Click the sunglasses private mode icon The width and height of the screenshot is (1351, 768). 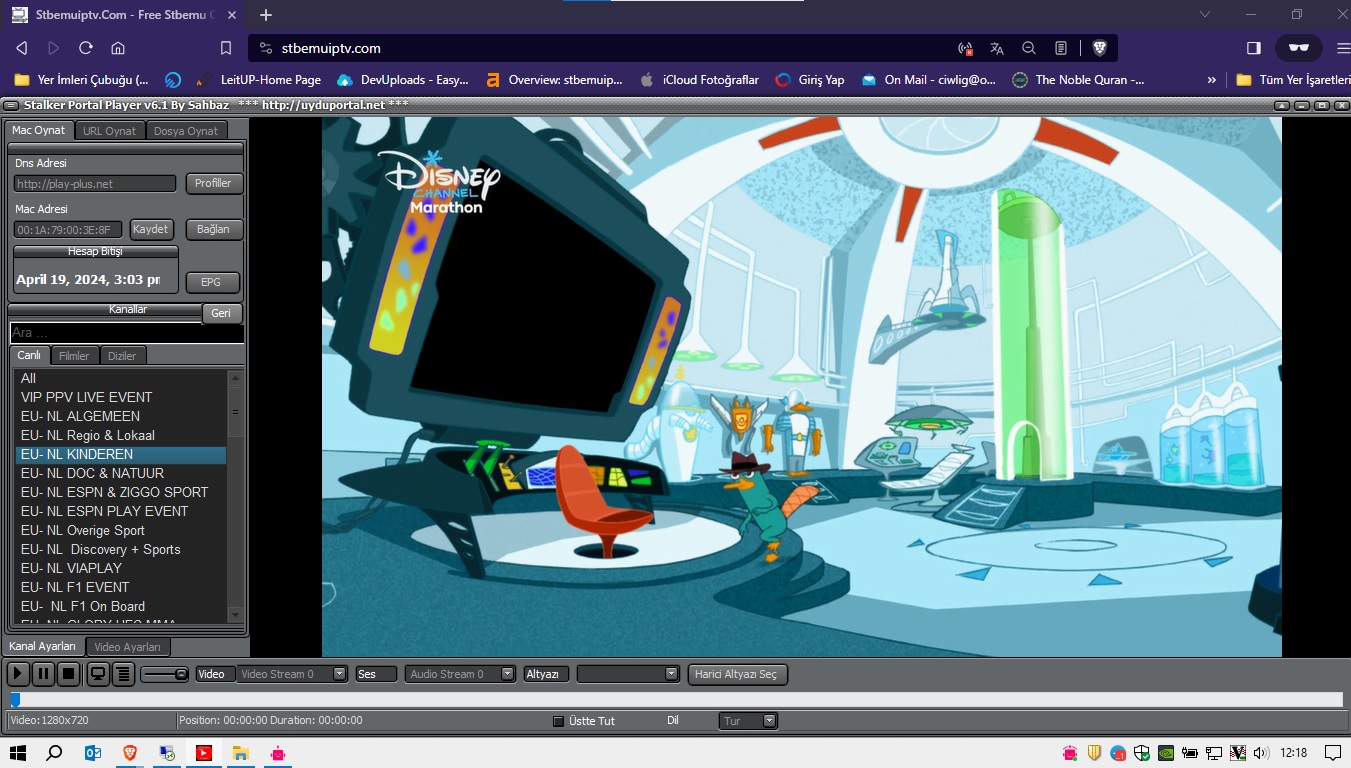pyautogui.click(x=1298, y=48)
